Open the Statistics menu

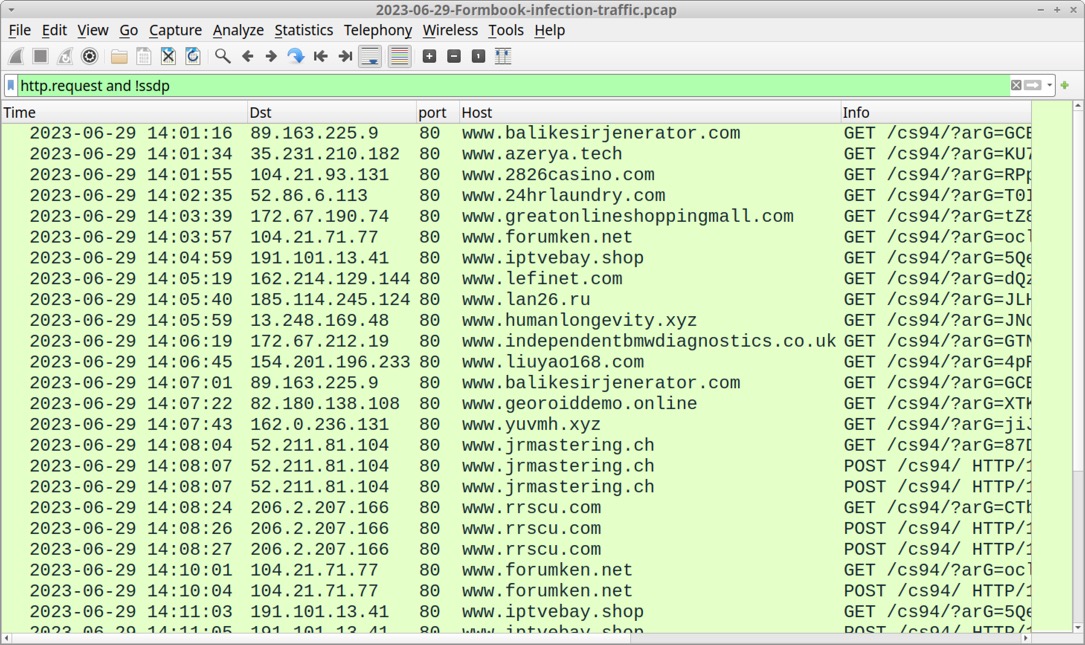pos(304,30)
